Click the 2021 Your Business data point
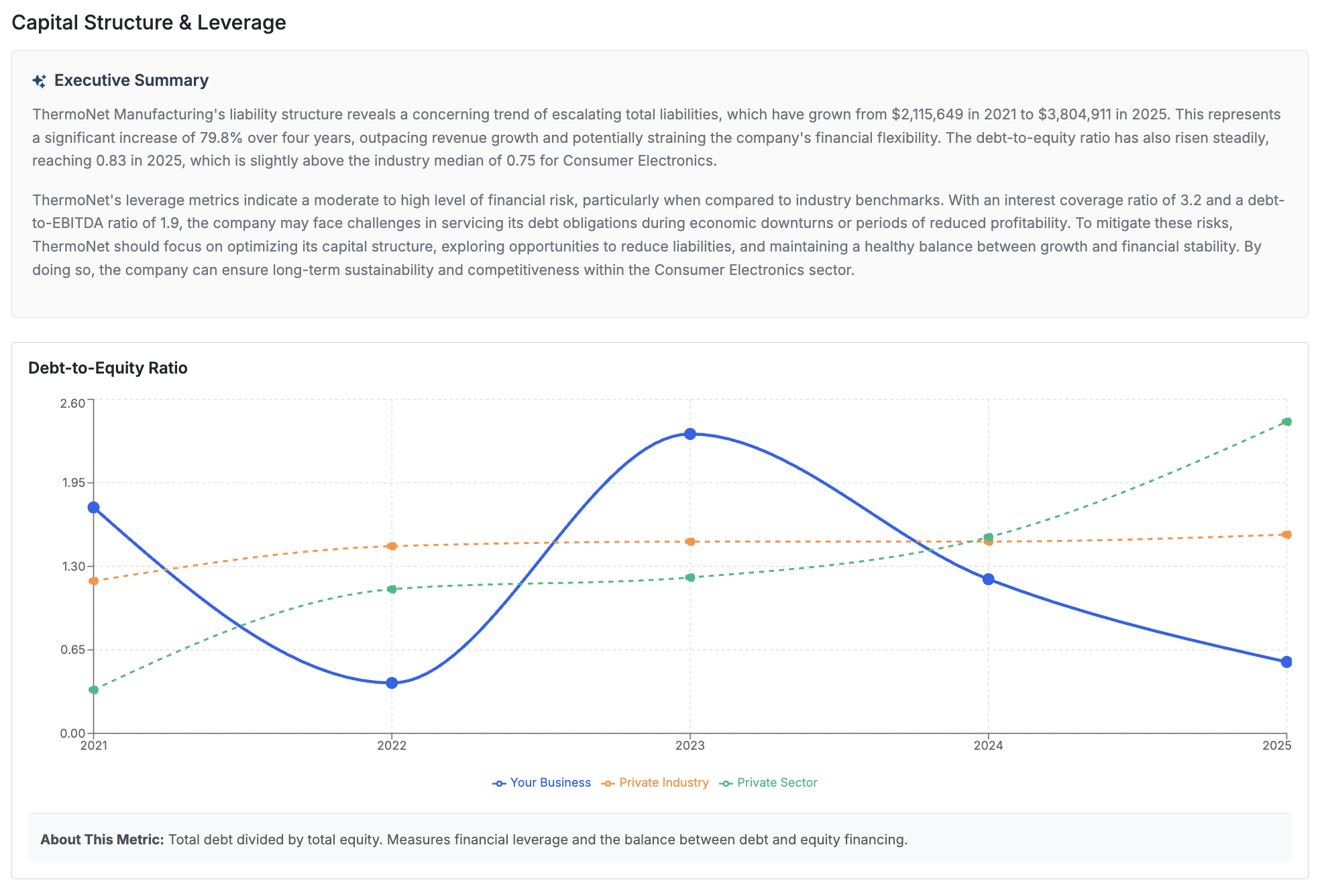The width and height of the screenshot is (1320, 896). (93, 508)
